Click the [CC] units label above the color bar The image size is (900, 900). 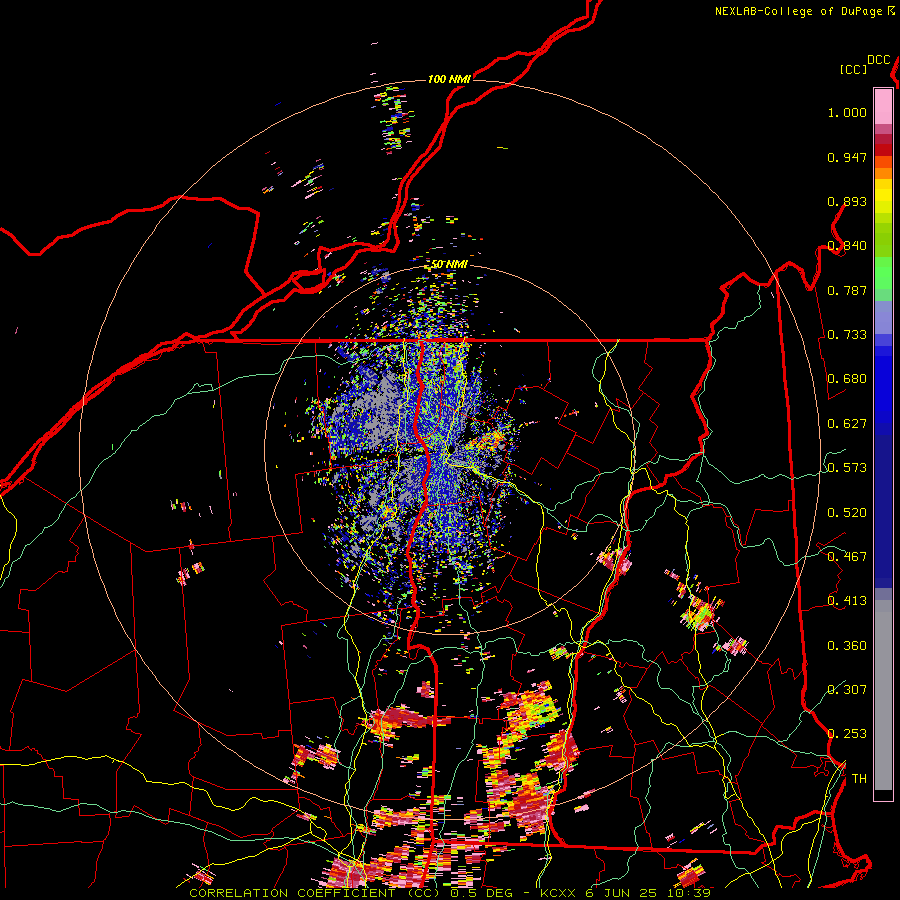click(854, 69)
